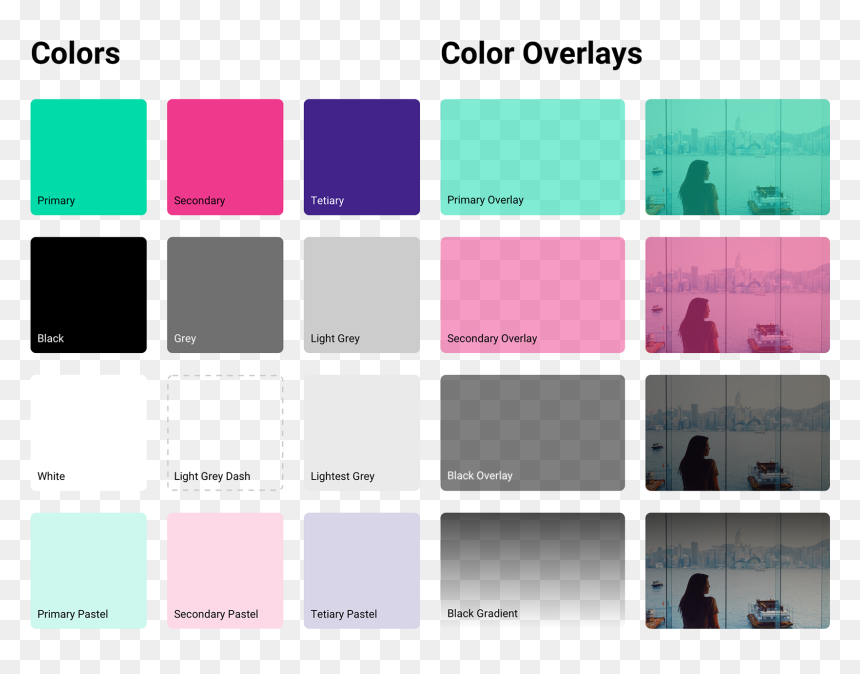860x674 pixels.
Task: Choose the Black Overlay swatch
Action: tap(533, 433)
